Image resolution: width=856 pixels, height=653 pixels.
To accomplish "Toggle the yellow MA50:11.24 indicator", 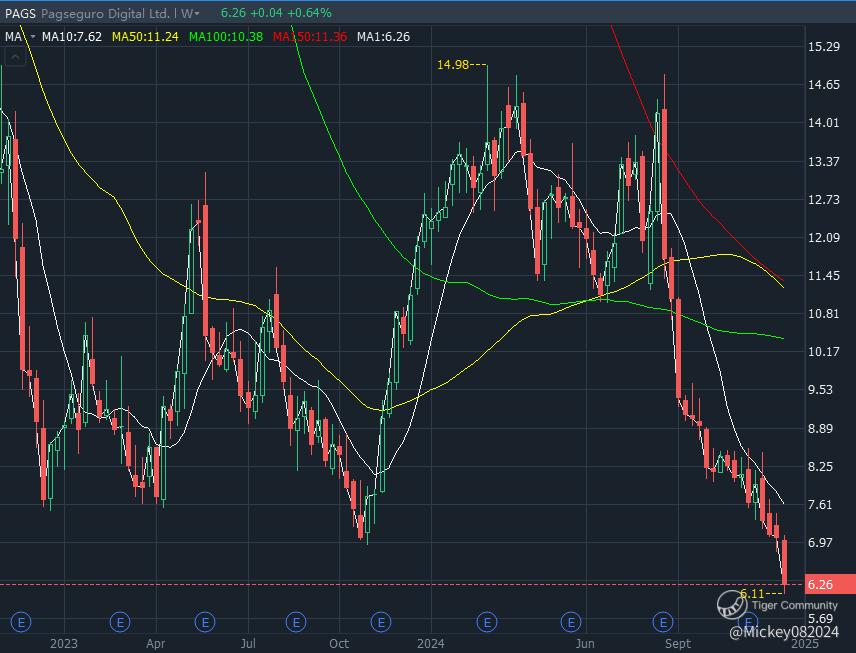I will point(146,36).
